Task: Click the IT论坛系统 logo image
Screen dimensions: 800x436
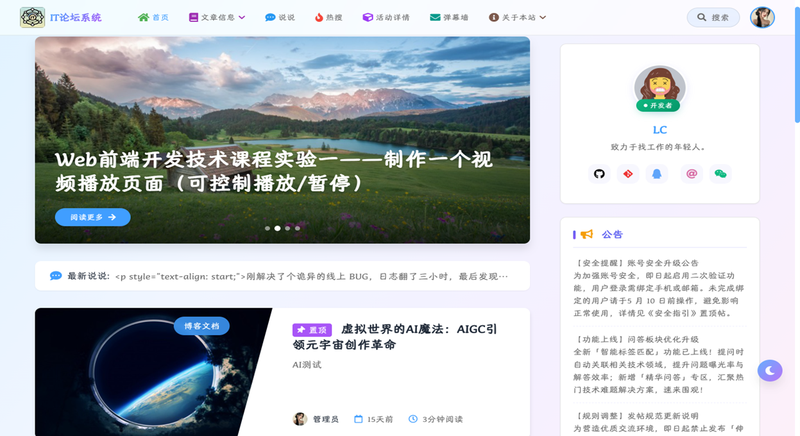Action: click(x=32, y=17)
